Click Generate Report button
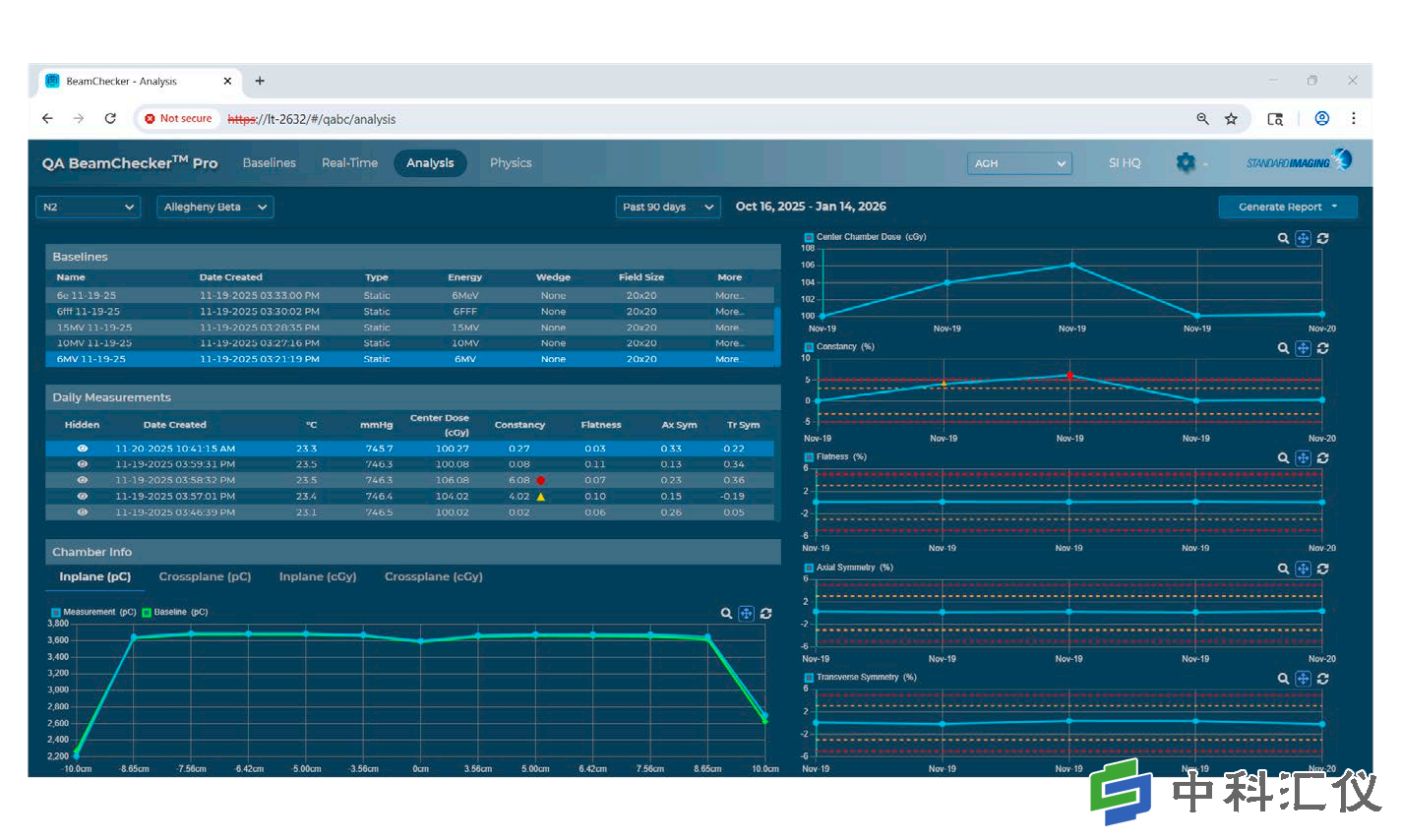1401x840 pixels. (1288, 208)
